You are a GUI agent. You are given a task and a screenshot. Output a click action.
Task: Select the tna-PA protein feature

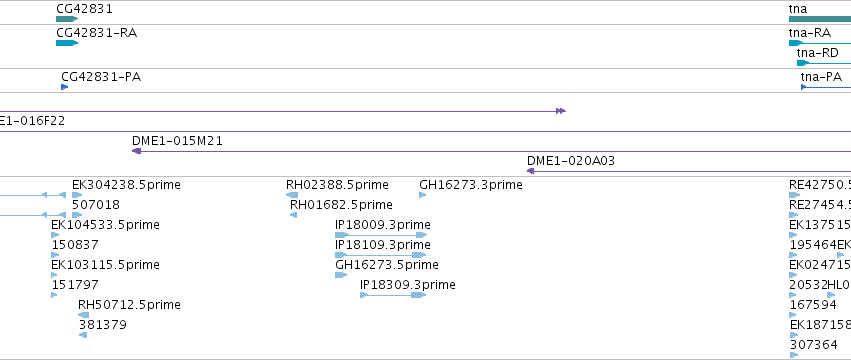point(825,87)
